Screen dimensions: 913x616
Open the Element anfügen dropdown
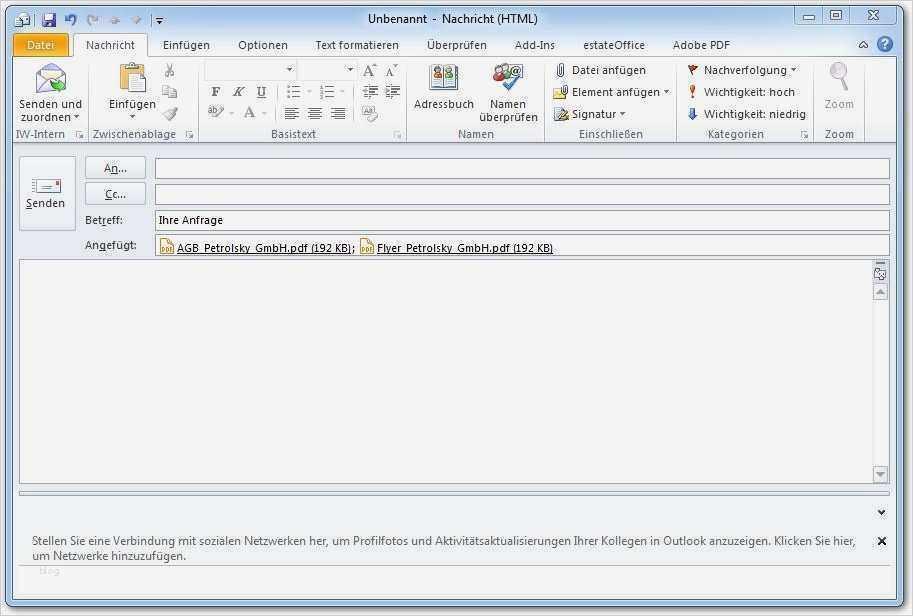pos(667,92)
